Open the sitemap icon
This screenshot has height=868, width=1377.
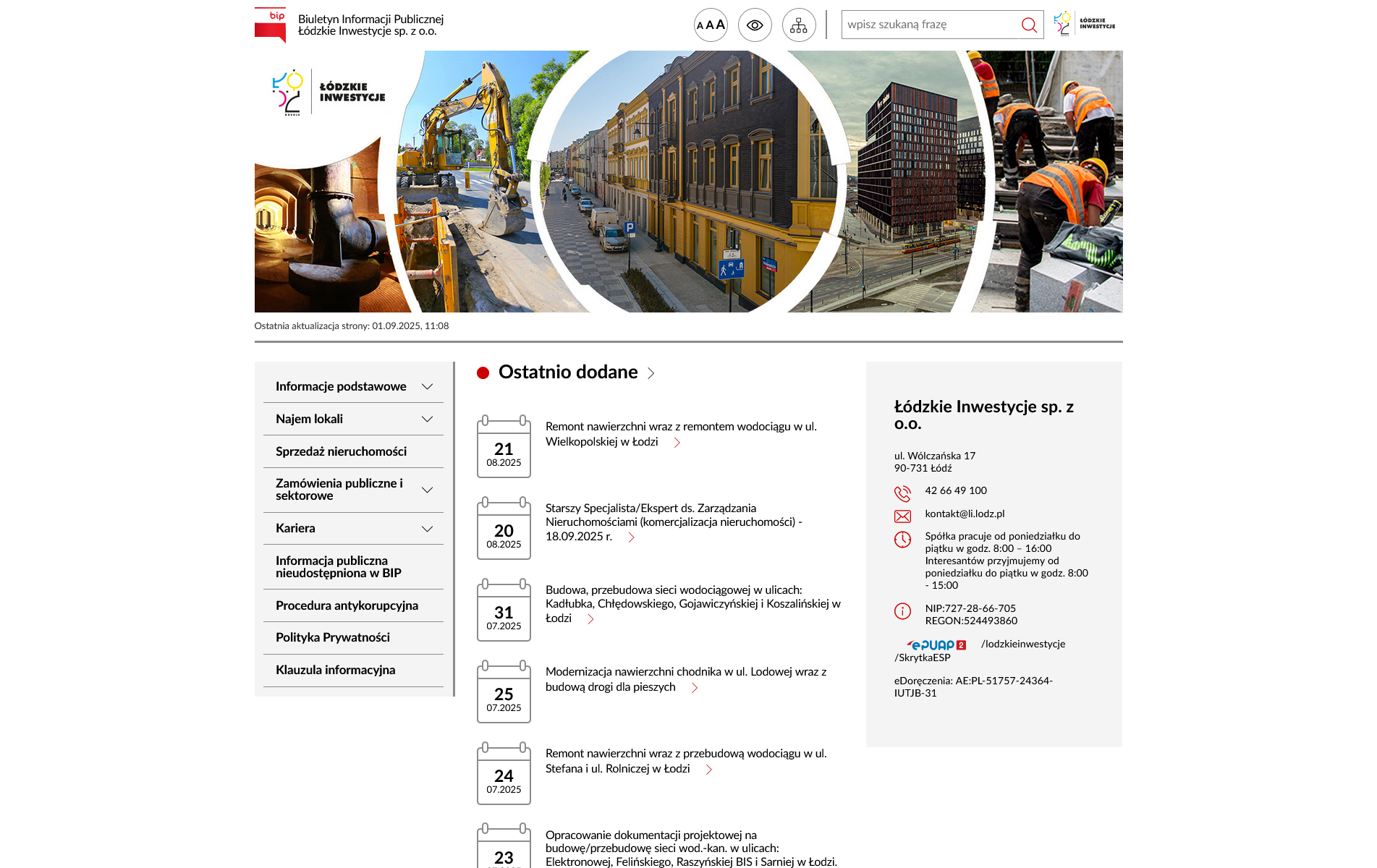point(799,25)
